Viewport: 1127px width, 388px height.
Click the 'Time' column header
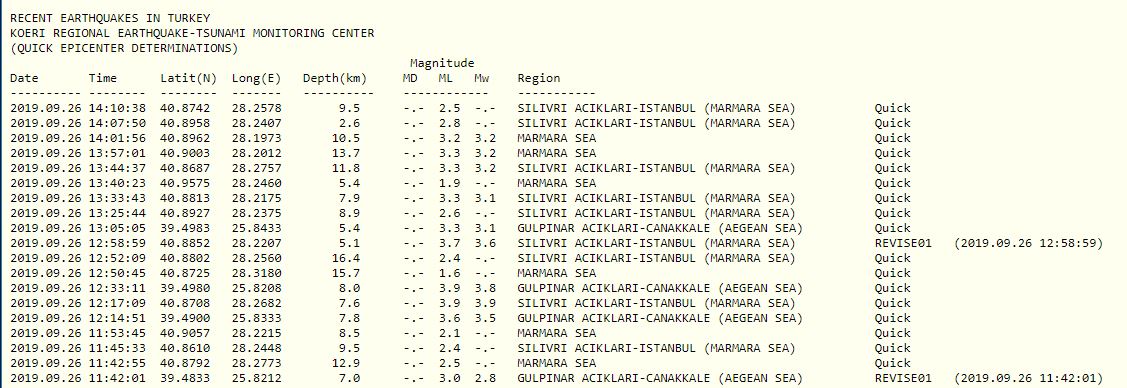pyautogui.click(x=103, y=78)
